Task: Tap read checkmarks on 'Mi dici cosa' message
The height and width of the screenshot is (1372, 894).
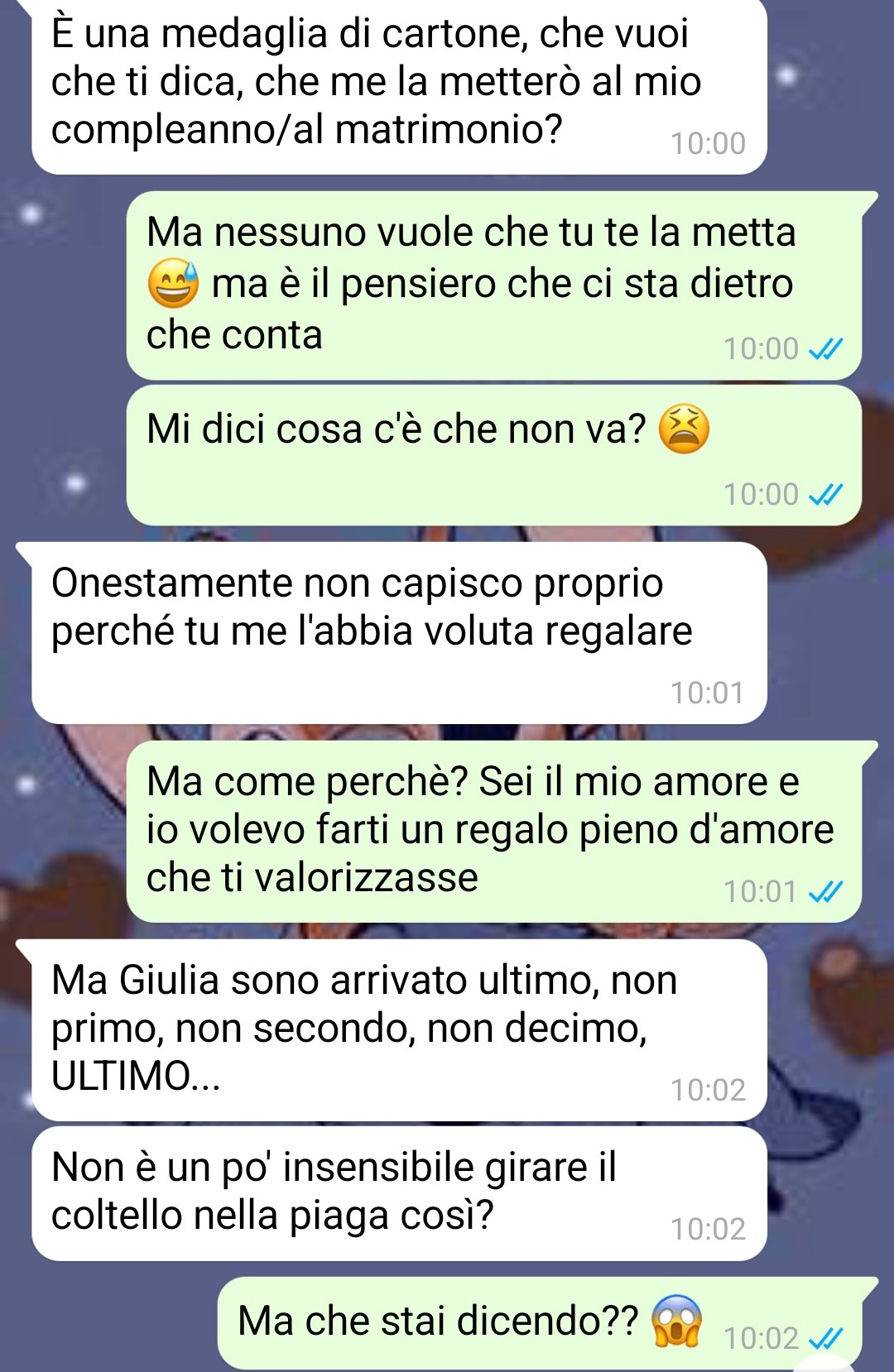Action: click(x=825, y=495)
